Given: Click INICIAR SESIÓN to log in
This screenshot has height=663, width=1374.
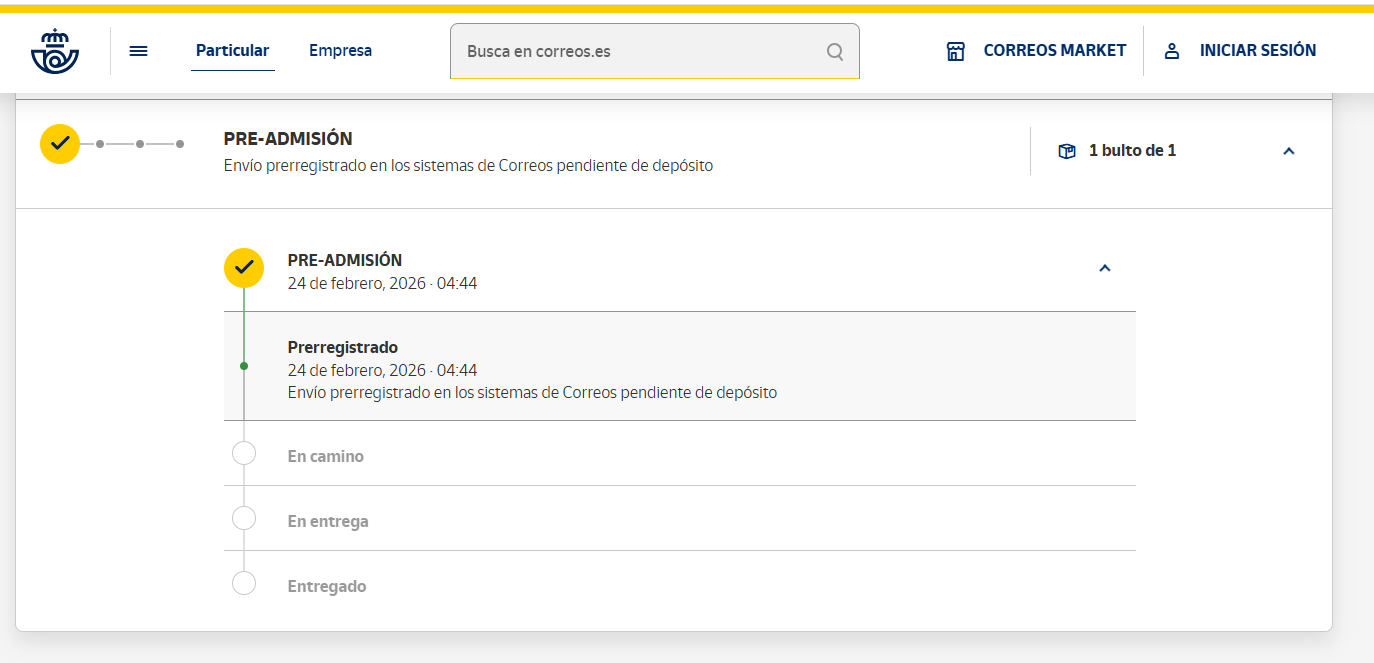Looking at the screenshot, I should point(1257,51).
